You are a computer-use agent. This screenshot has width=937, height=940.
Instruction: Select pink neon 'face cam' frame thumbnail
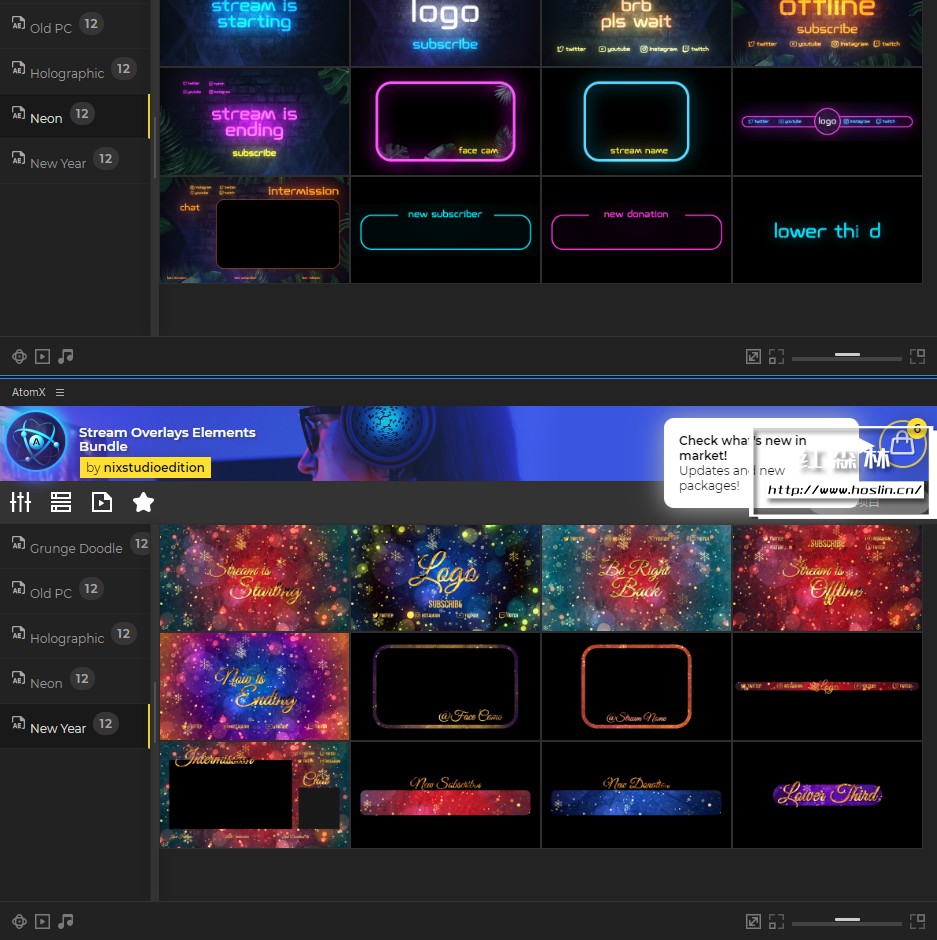point(445,121)
